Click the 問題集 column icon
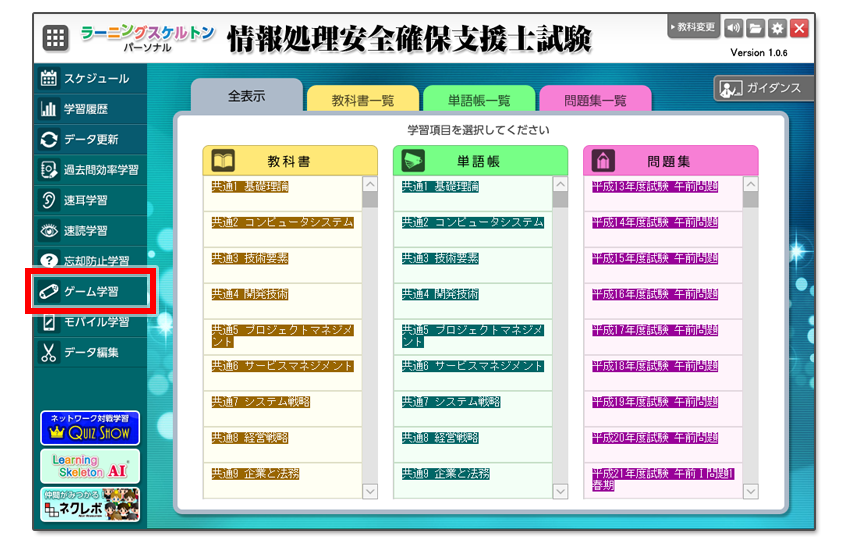 pos(603,161)
